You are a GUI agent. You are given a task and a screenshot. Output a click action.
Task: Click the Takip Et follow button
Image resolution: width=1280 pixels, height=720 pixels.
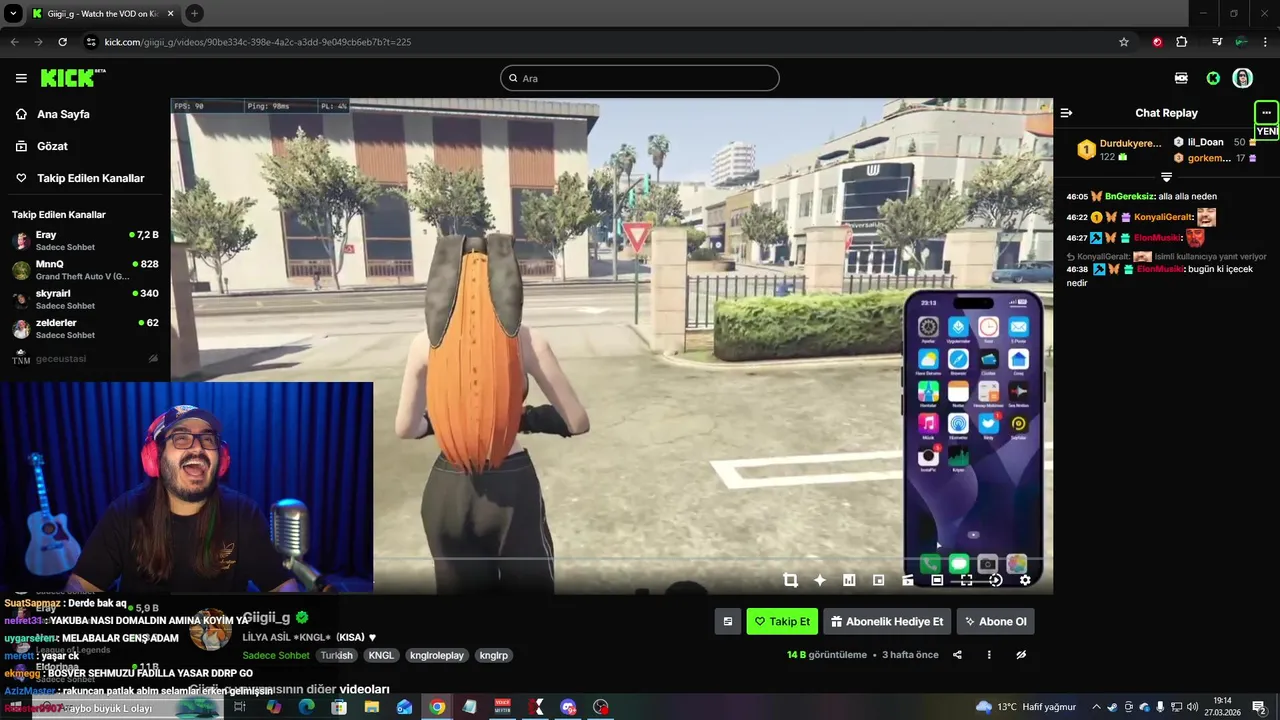click(x=782, y=621)
